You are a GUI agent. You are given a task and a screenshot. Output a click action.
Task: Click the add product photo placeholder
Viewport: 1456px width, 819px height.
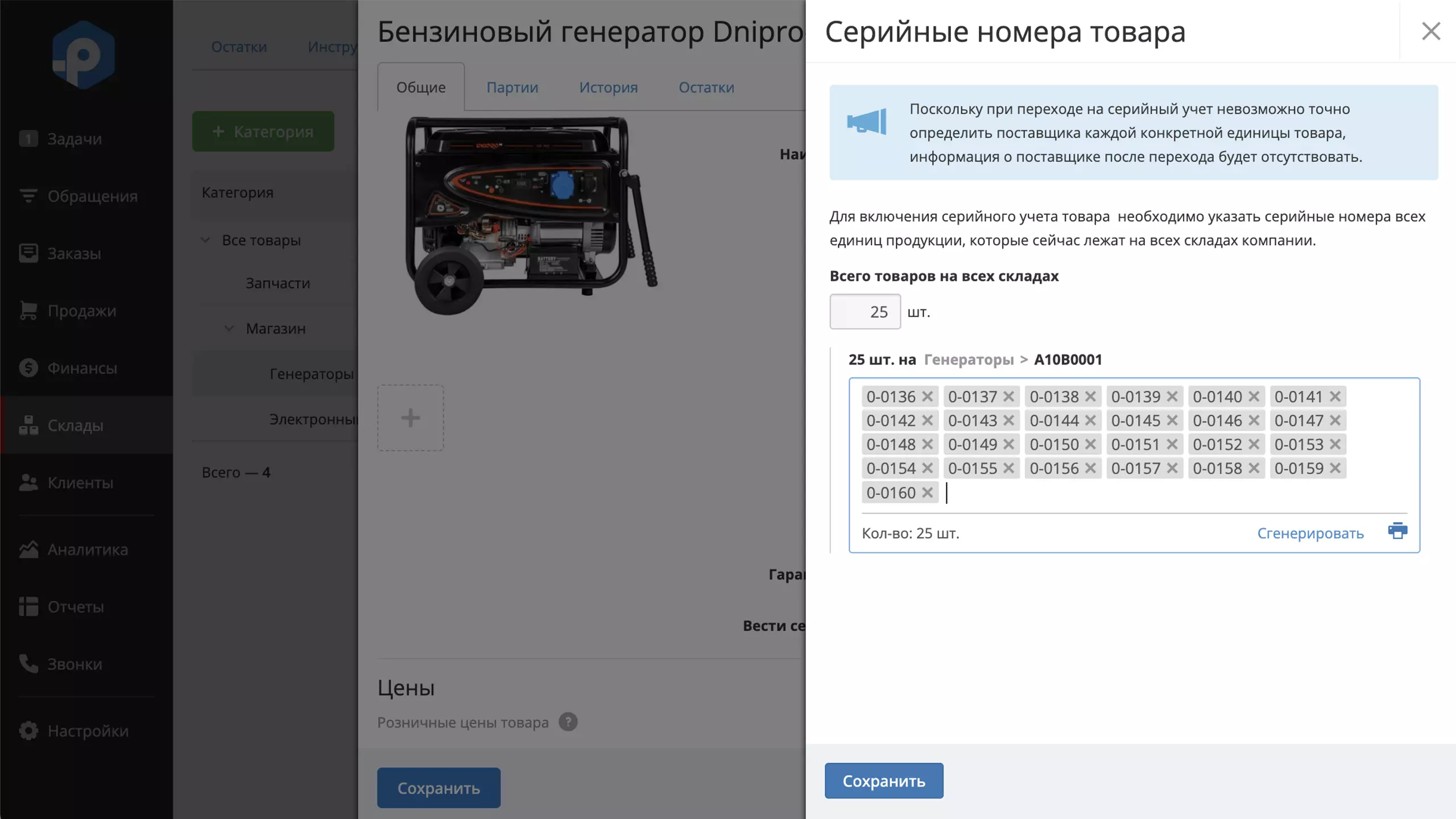point(410,418)
